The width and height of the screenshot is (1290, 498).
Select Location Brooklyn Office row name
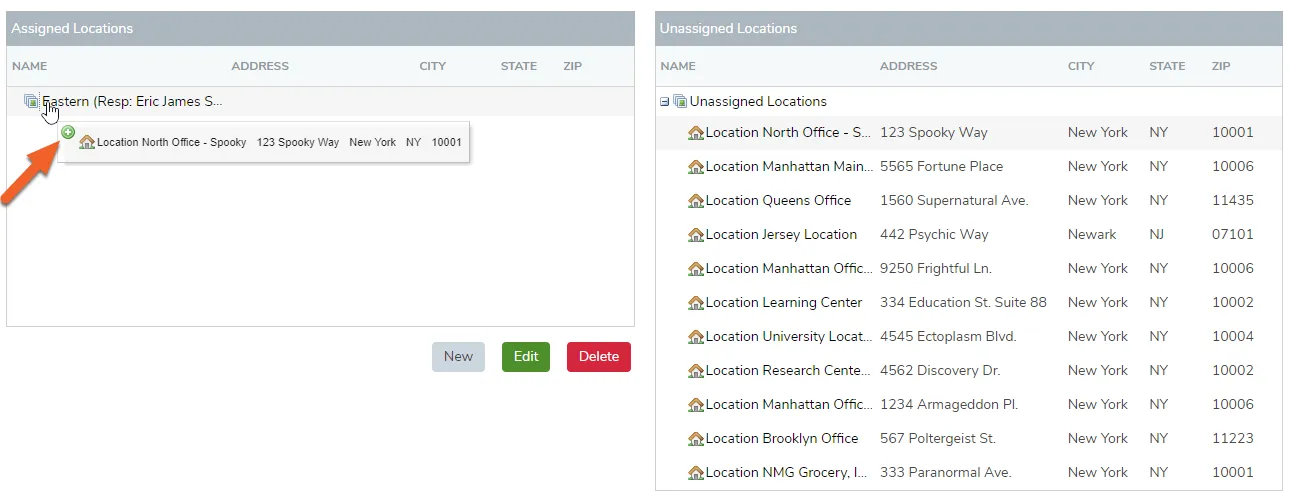(782, 439)
